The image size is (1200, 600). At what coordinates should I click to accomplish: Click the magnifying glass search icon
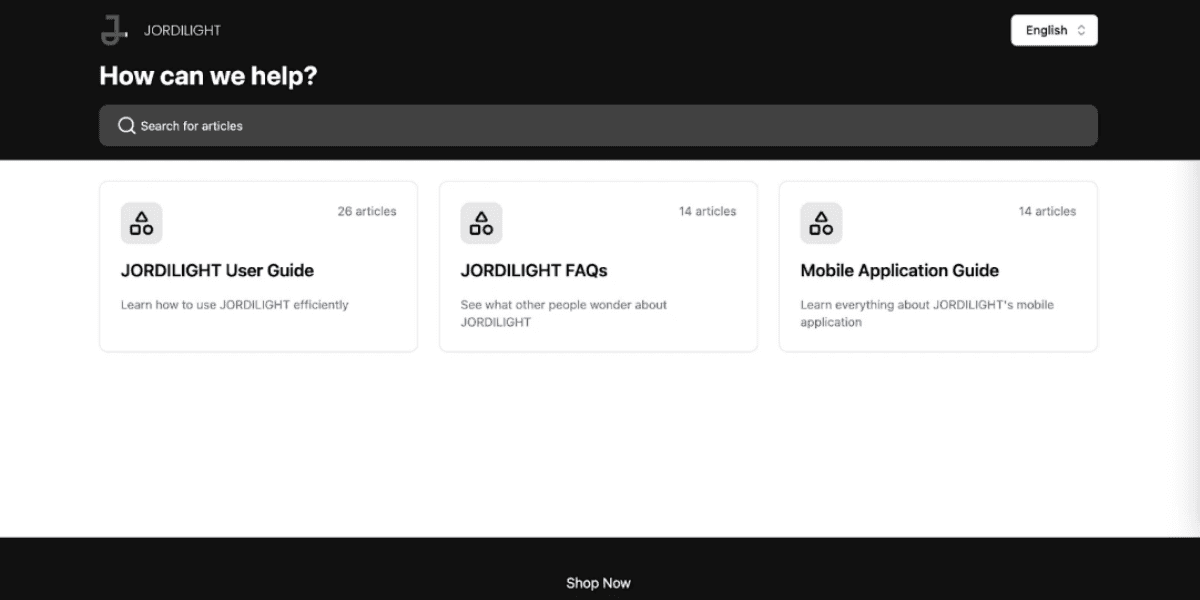pos(126,125)
